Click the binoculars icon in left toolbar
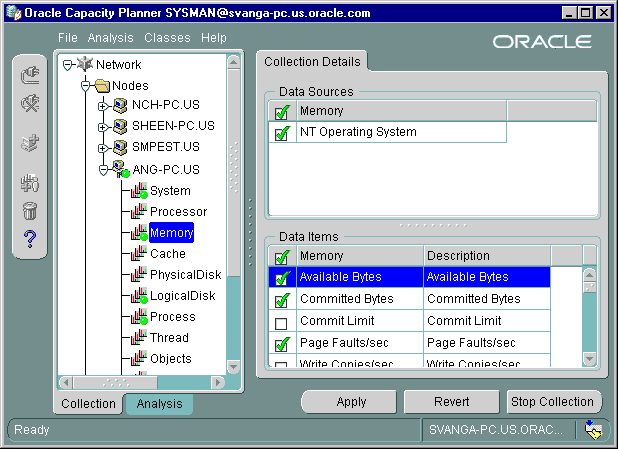Image resolution: width=618 pixels, height=449 pixels. 30,183
